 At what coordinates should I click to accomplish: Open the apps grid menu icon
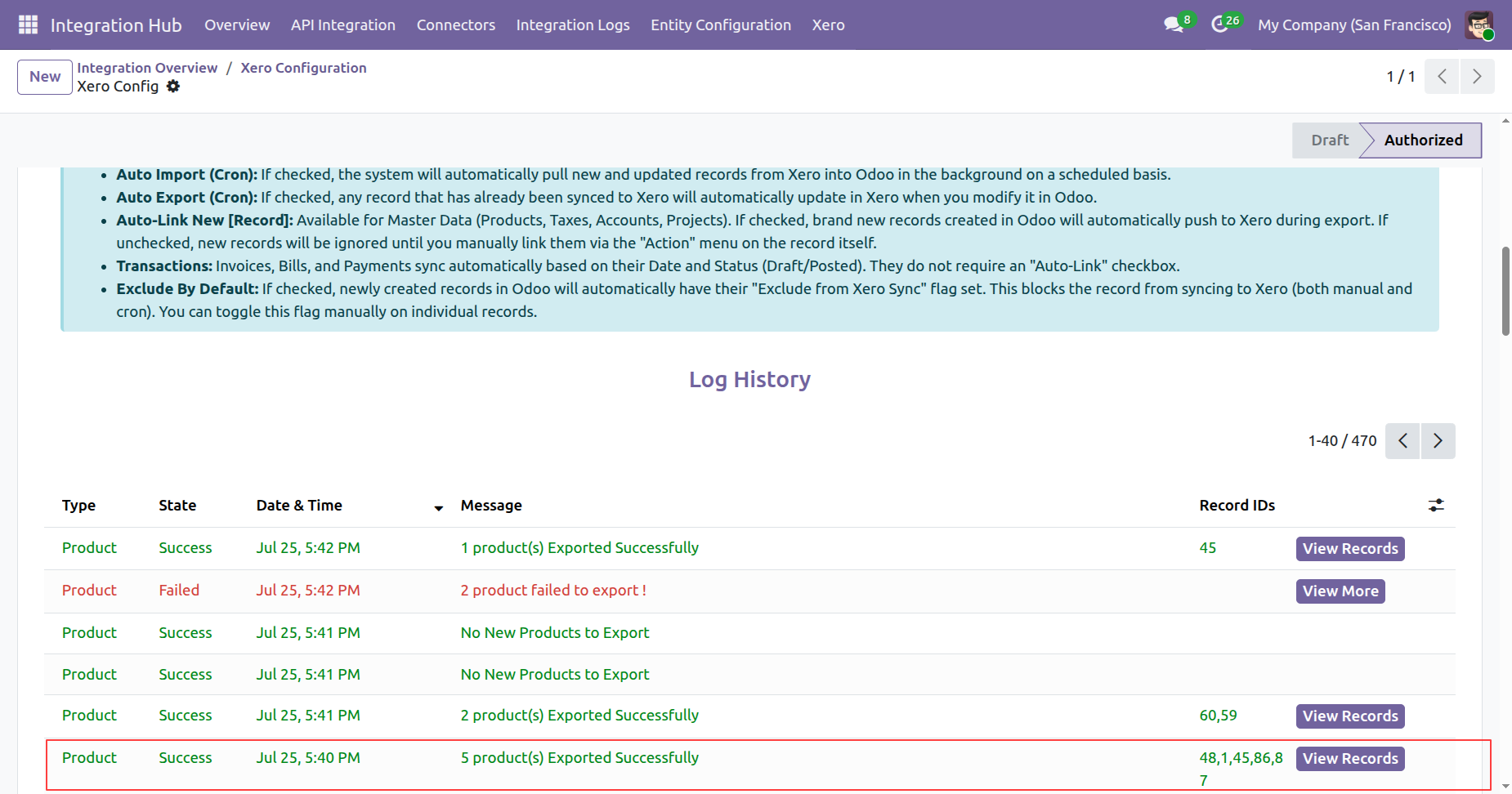pyautogui.click(x=28, y=25)
